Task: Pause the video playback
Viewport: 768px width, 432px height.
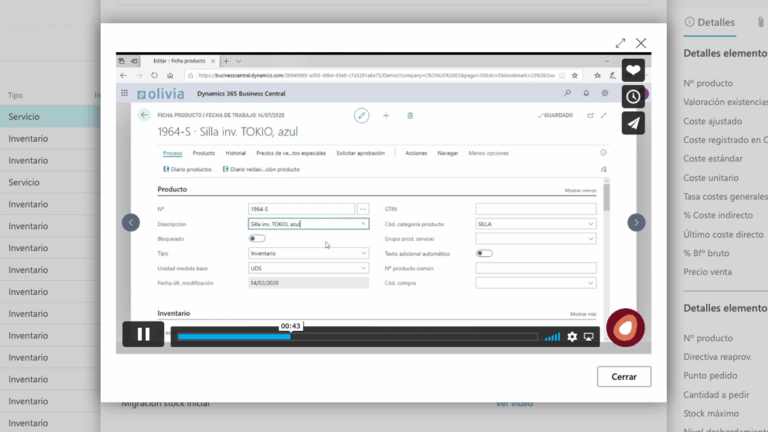Action: 143,334
